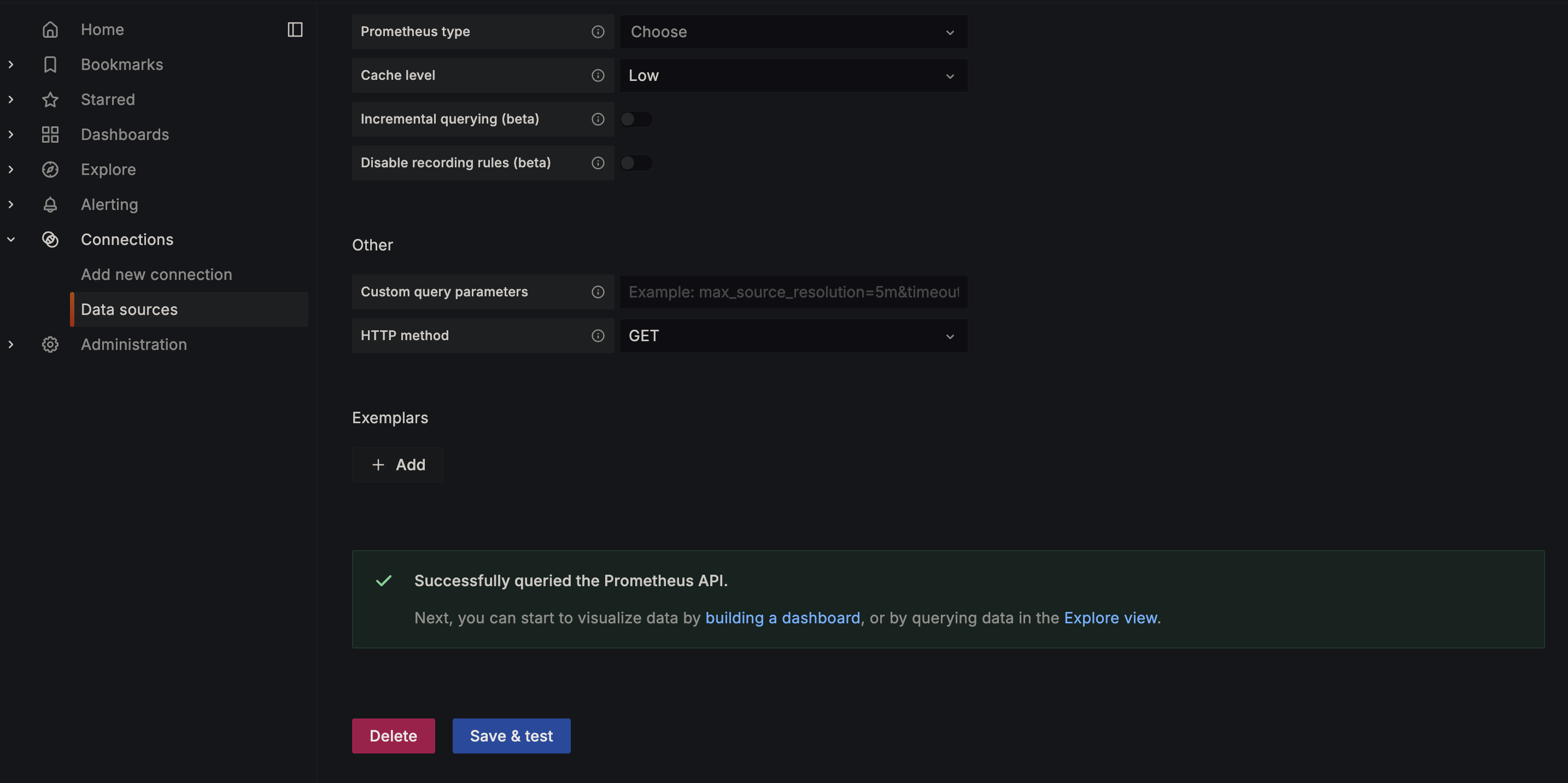
Task: Open the Prometheus type dropdown
Action: [x=793, y=32]
